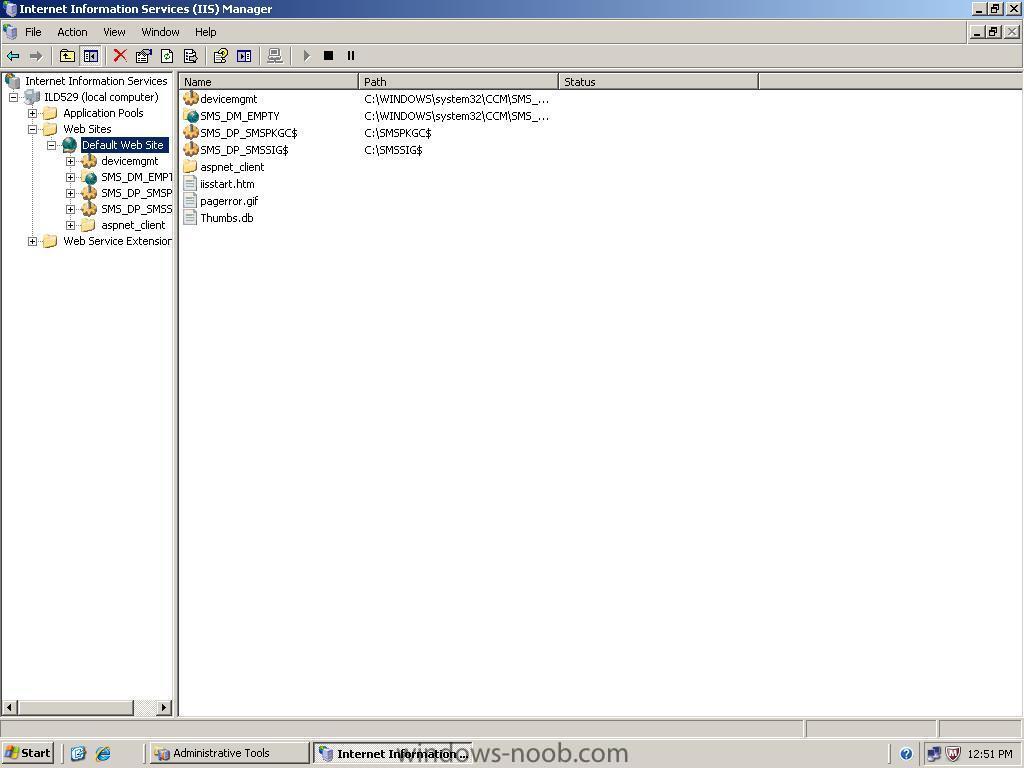Open the Window menu
Screen dimensions: 1024x768
(x=160, y=32)
